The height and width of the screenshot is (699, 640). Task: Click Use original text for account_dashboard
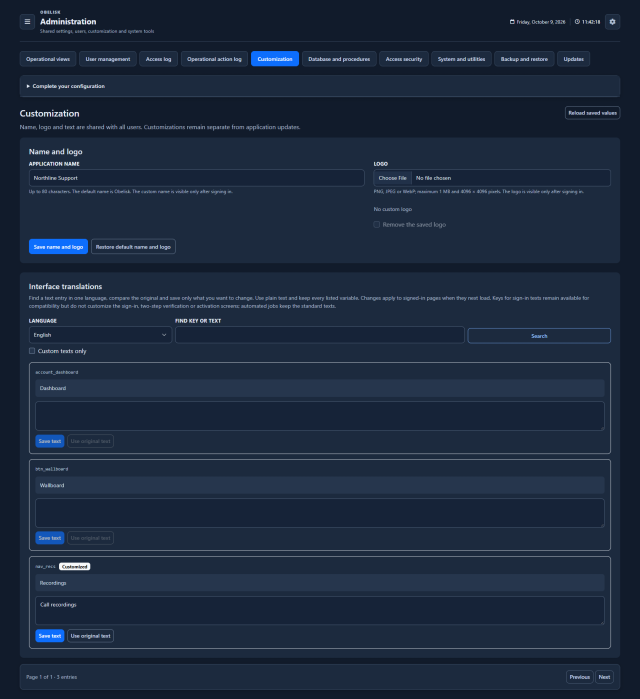(90, 441)
